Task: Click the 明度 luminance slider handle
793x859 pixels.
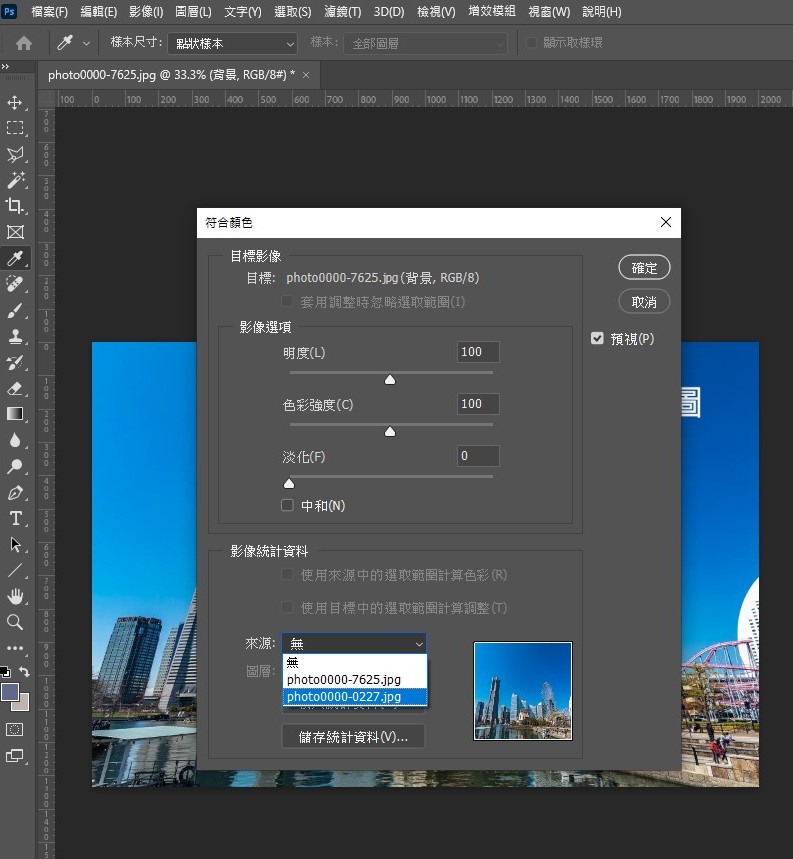Action: 390,379
